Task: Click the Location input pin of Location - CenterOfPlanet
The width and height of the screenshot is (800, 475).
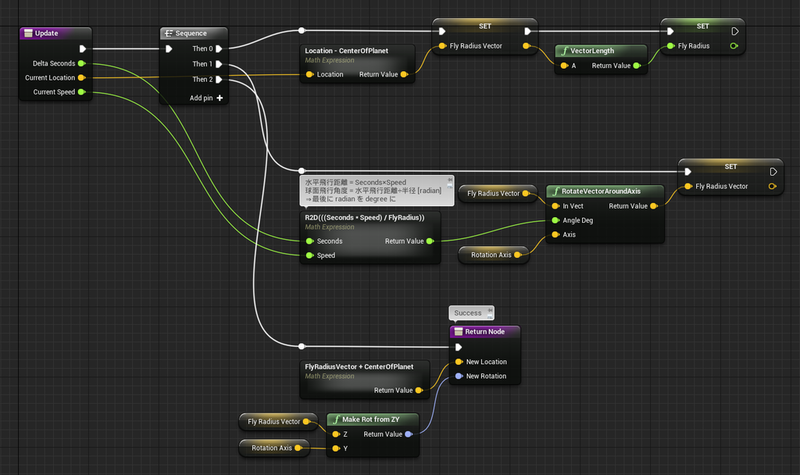Action: click(x=310, y=74)
